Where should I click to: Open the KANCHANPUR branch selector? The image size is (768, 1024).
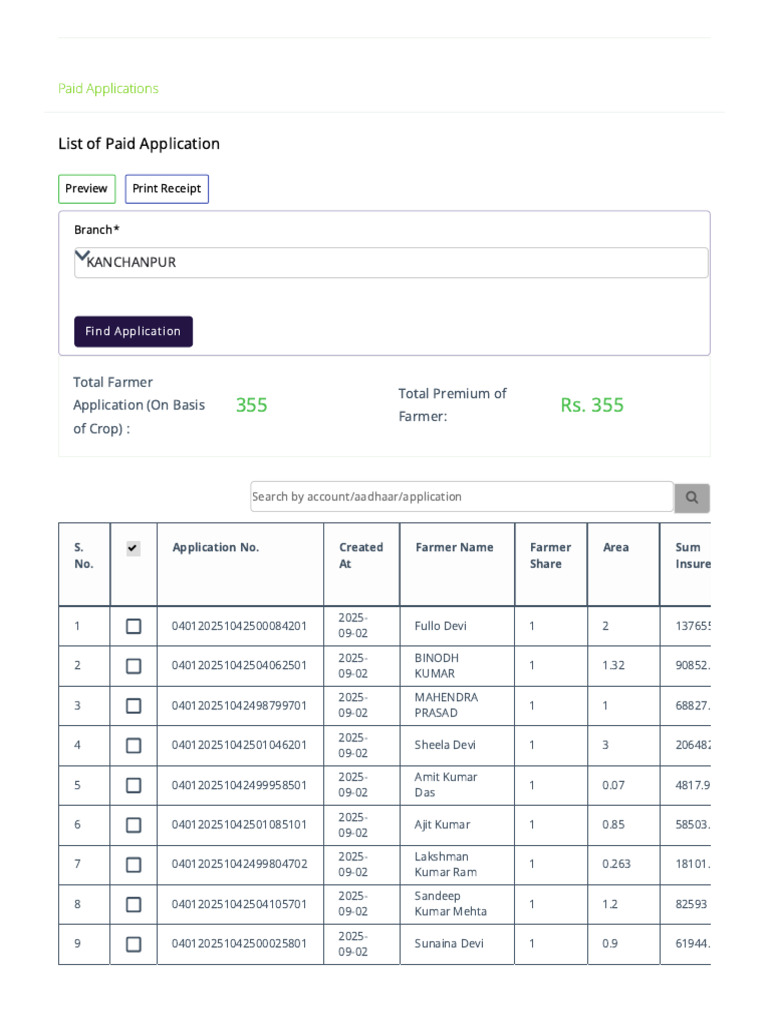pyautogui.click(x=391, y=263)
